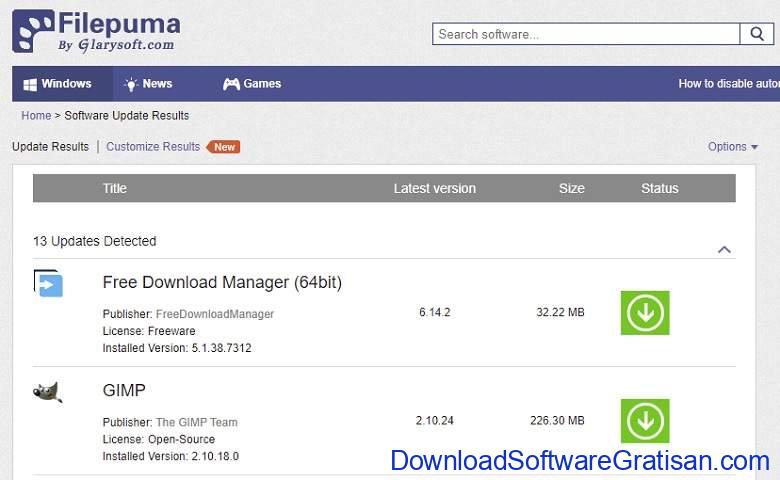780x480 pixels.
Task: Select the Update Results tab
Action: (x=50, y=147)
